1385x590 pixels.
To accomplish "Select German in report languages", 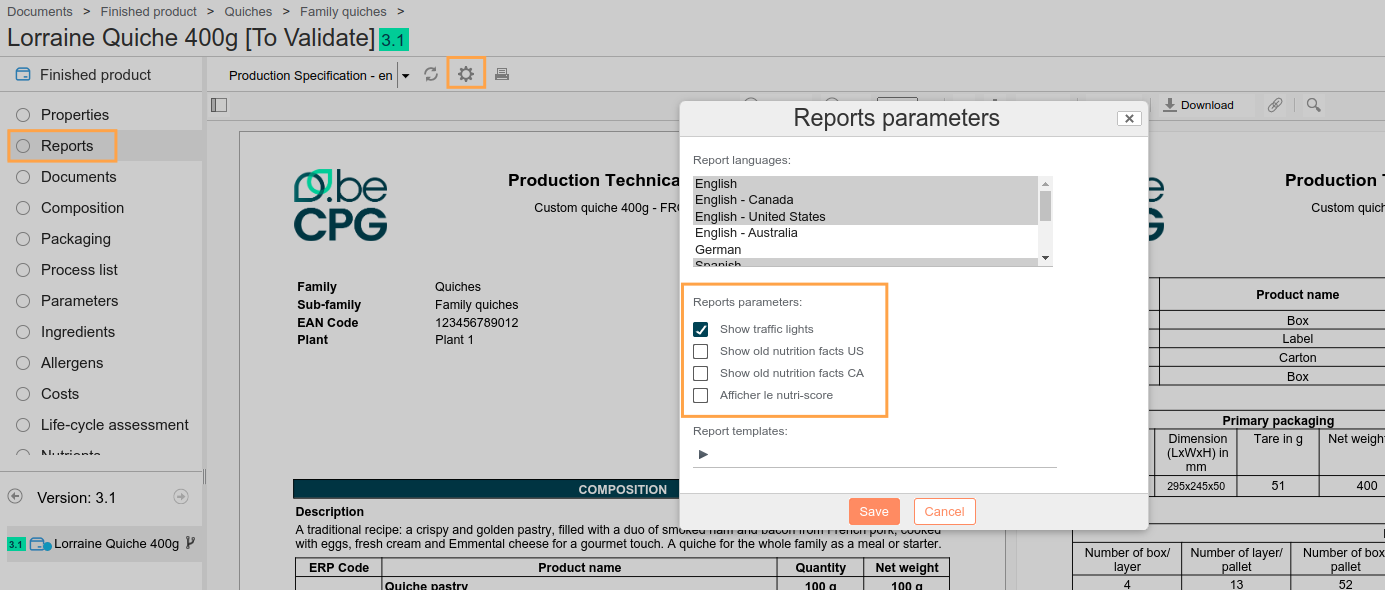I will 866,250.
